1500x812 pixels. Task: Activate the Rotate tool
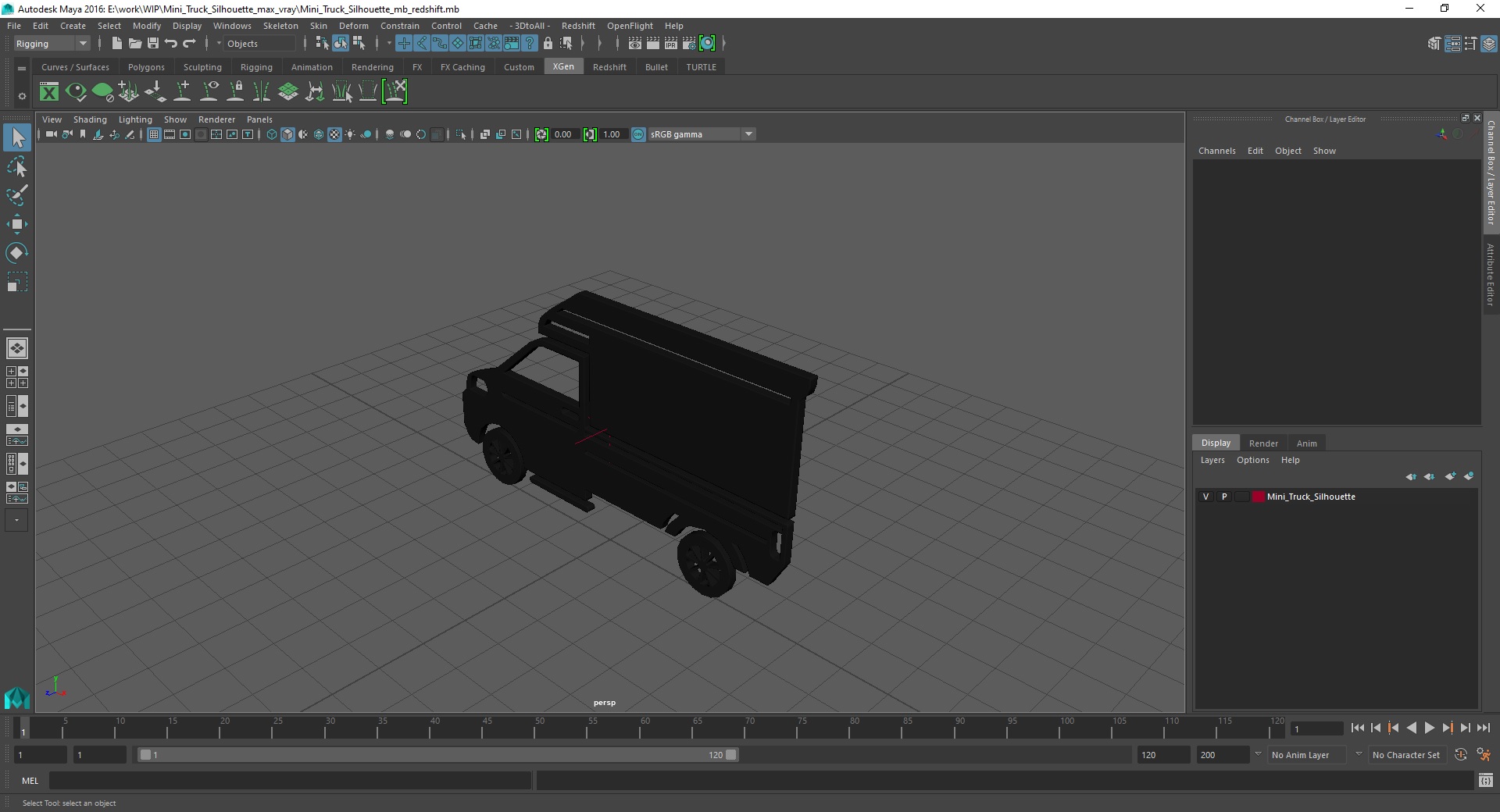17,253
